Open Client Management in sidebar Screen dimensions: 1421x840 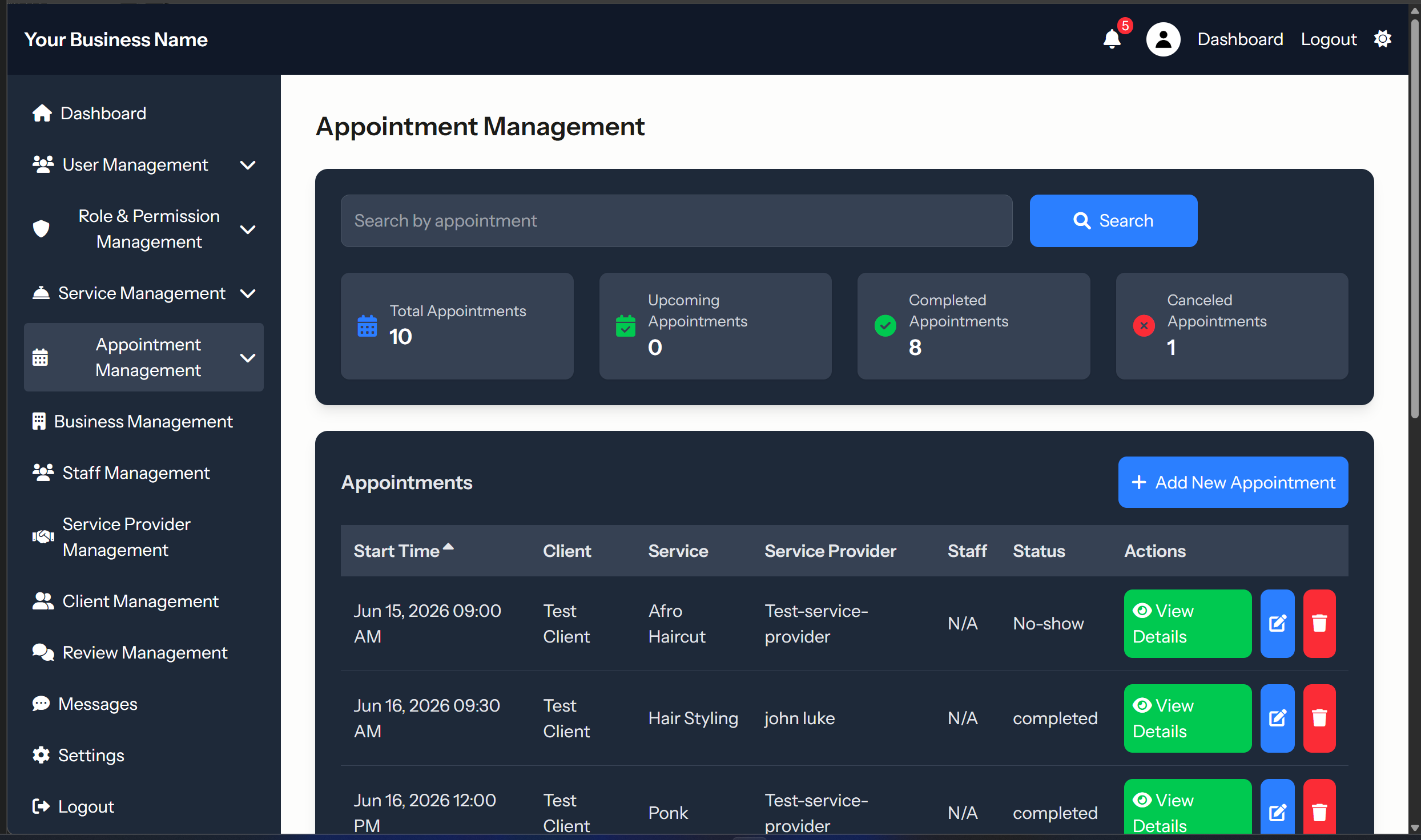[x=144, y=601]
